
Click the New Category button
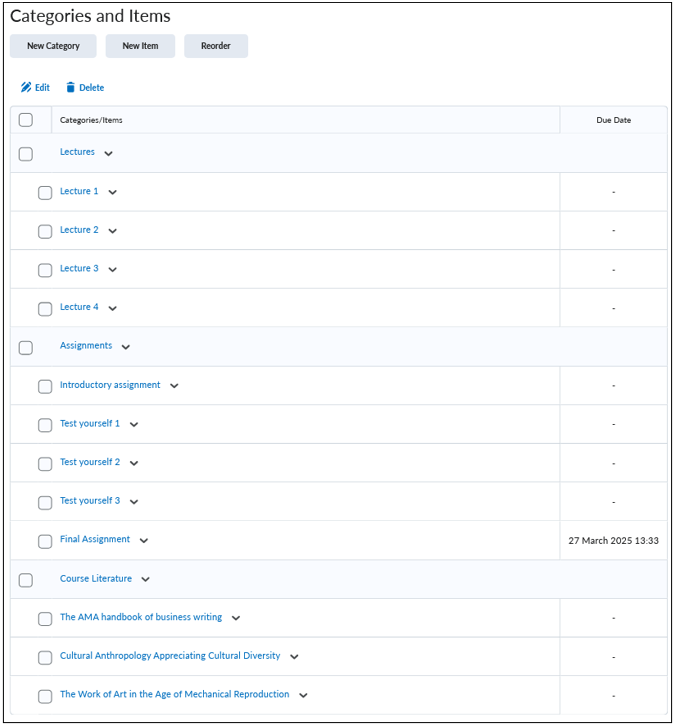point(53,46)
